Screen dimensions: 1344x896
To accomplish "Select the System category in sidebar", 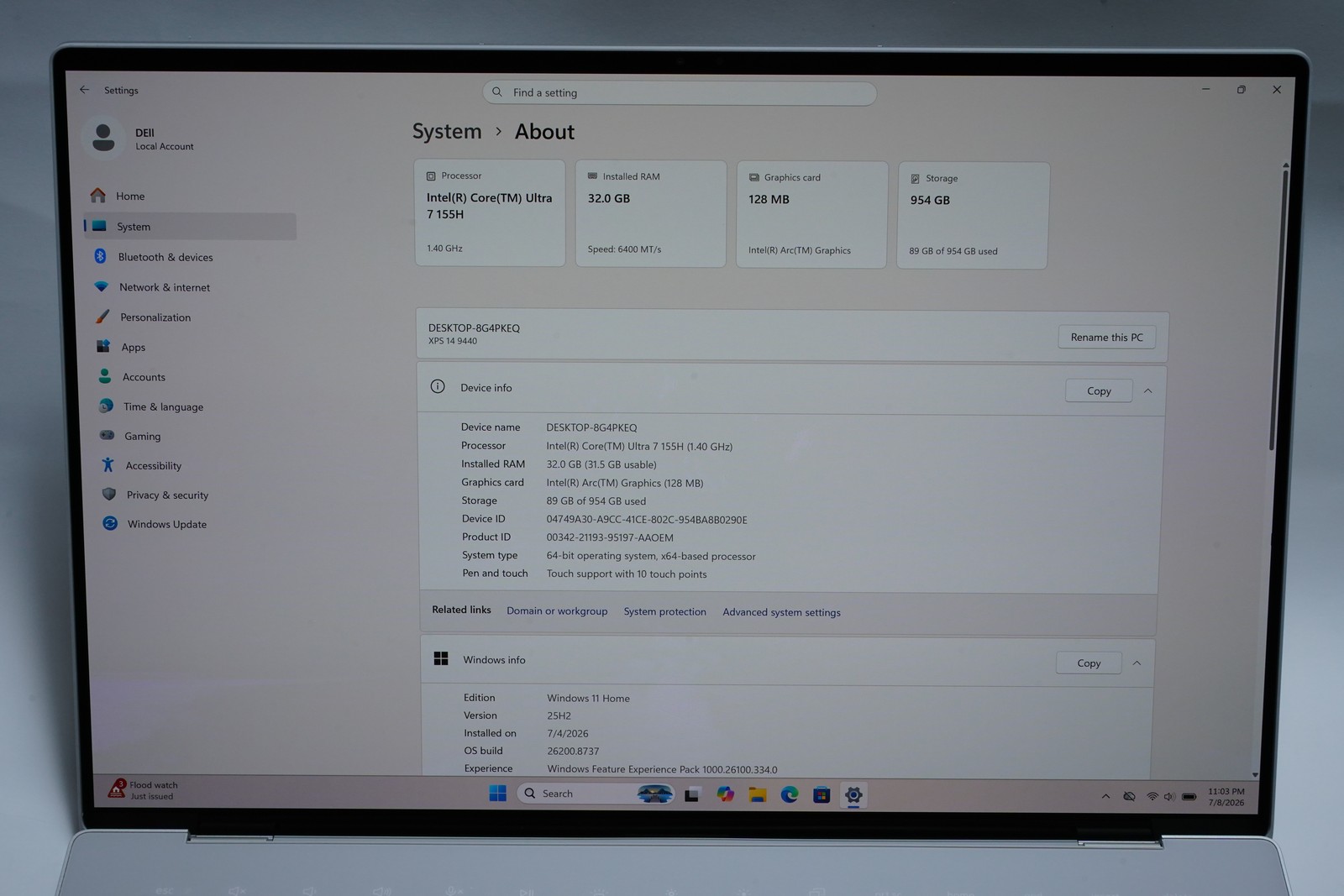I will (191, 227).
